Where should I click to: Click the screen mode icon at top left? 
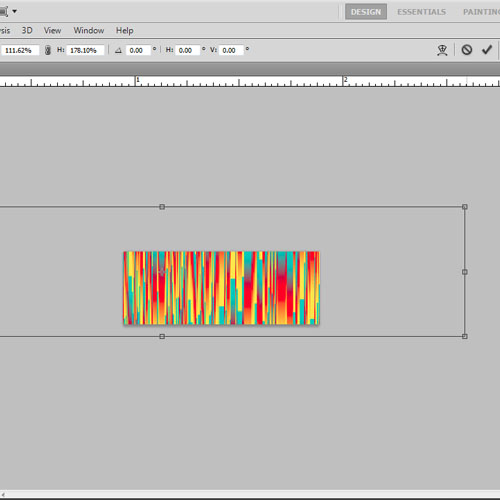(4, 11)
